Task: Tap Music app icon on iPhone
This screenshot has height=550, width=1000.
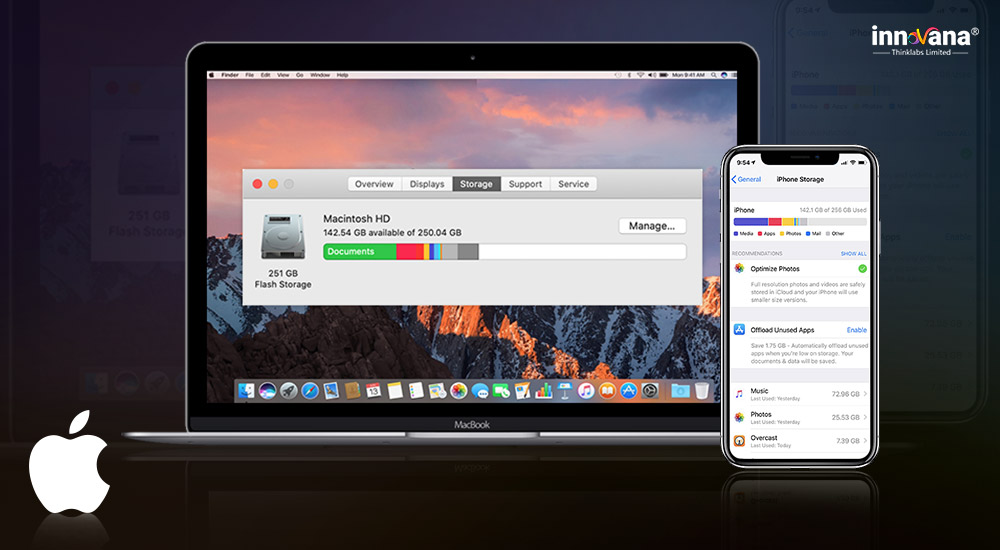Action: [x=739, y=394]
